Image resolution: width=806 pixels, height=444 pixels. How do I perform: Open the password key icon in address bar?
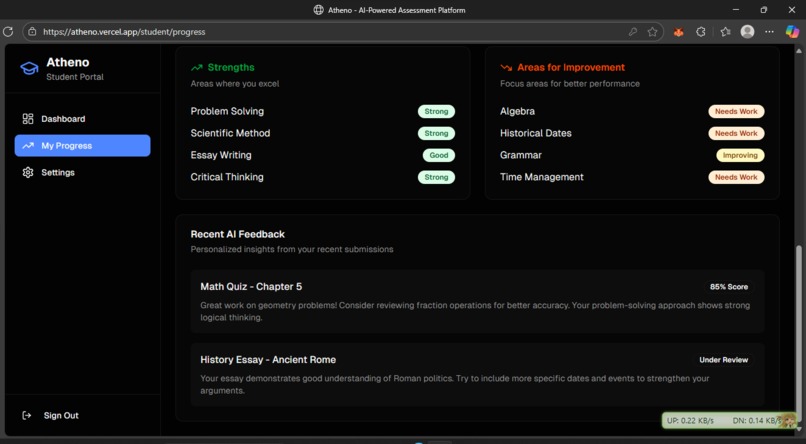tap(633, 31)
